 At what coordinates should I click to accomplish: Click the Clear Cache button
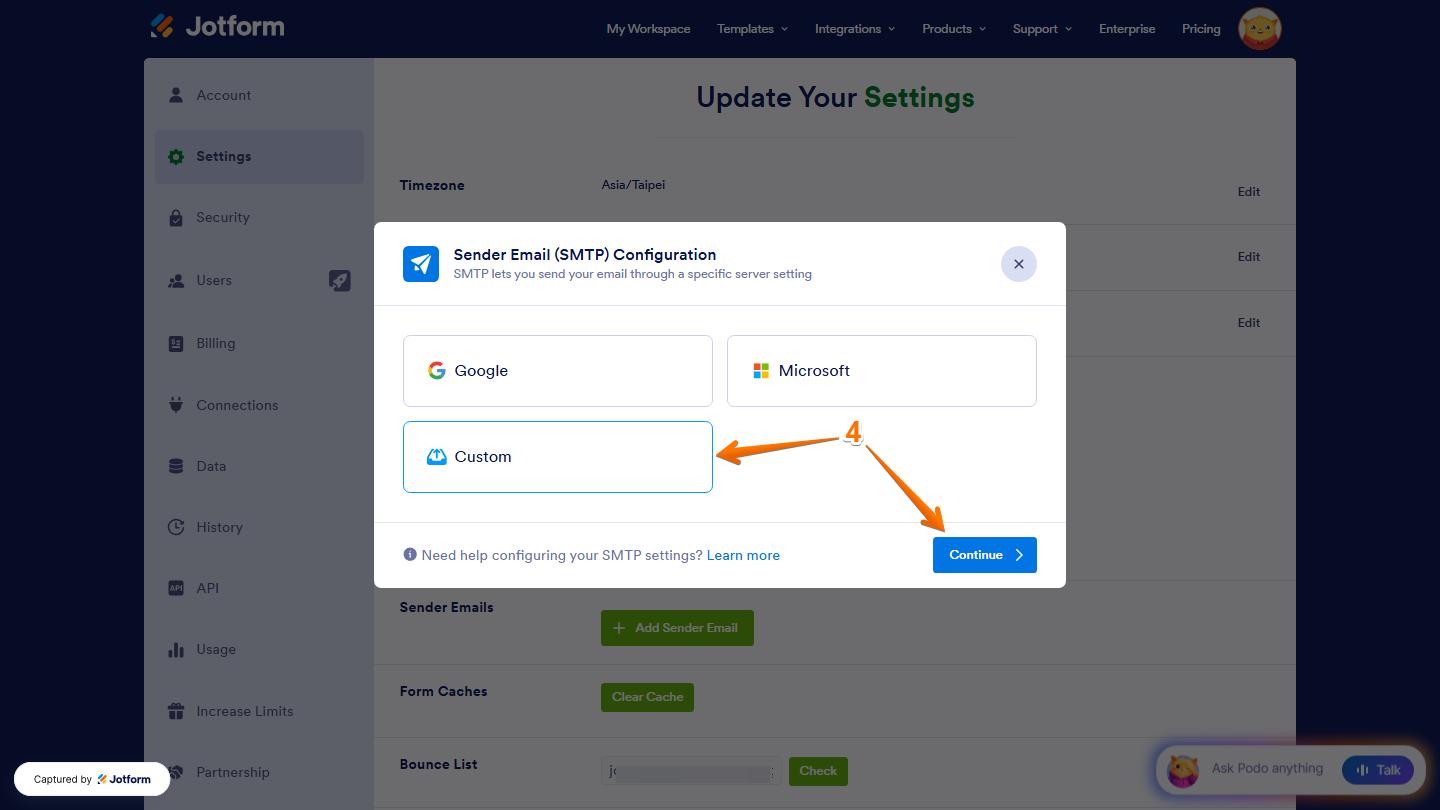[647, 697]
